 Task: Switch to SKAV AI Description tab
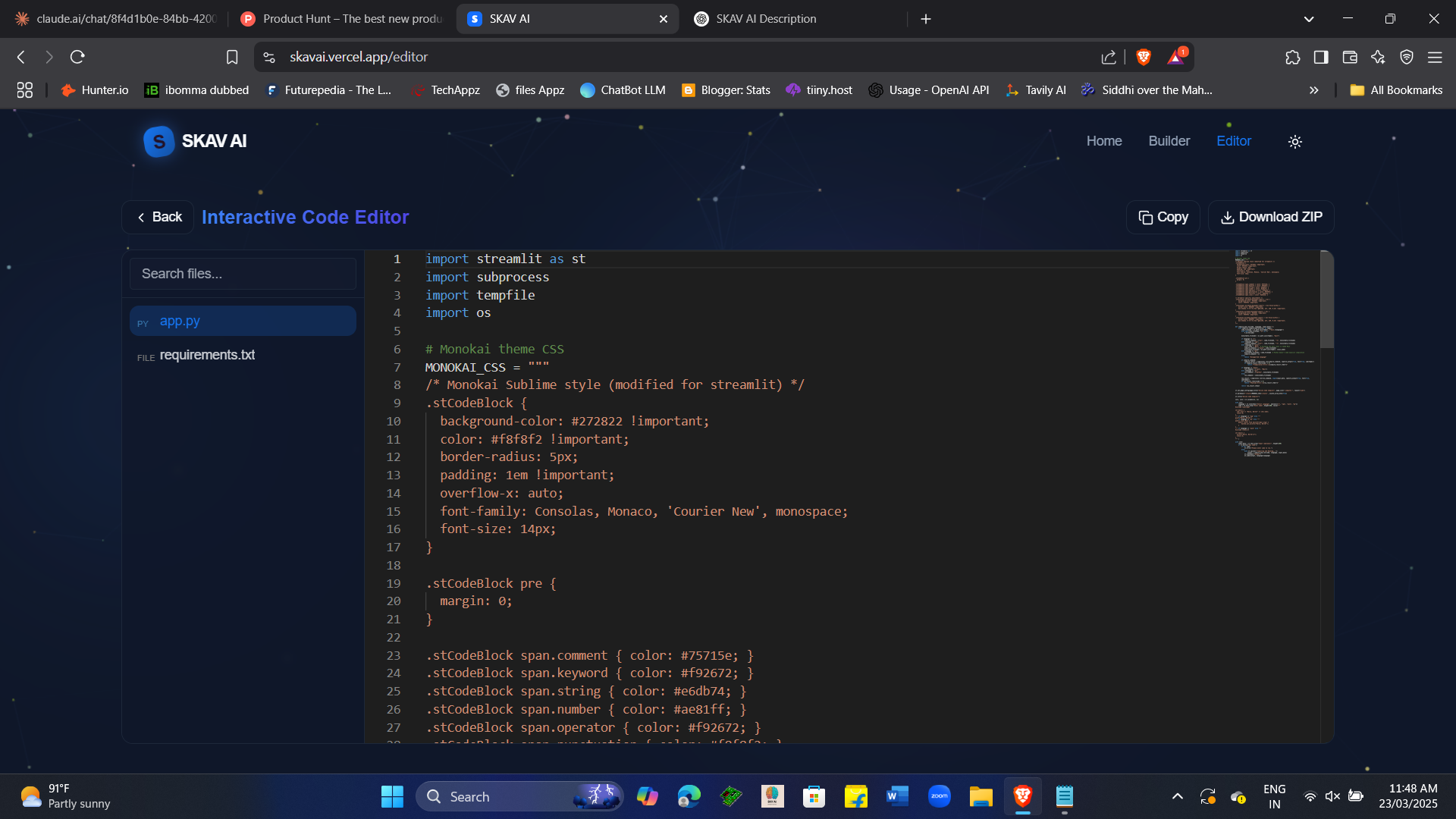[x=792, y=19]
